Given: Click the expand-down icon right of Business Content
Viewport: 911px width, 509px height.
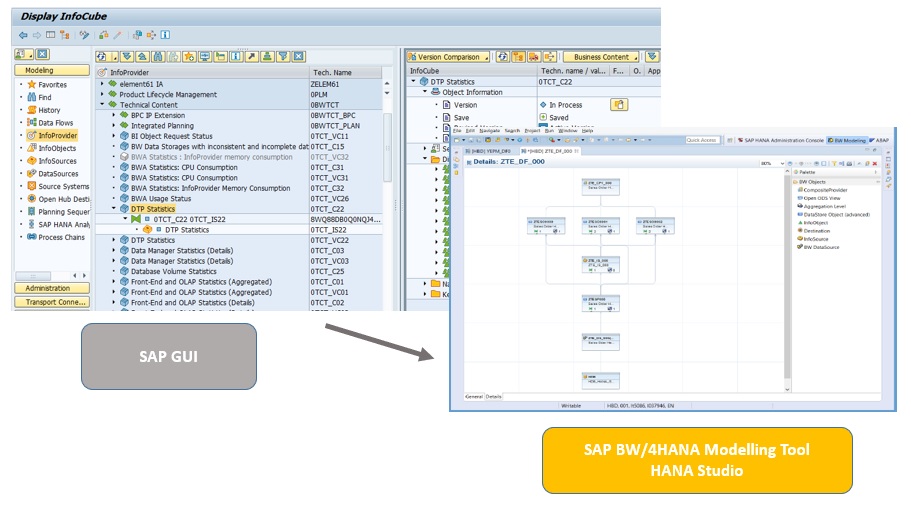Looking at the screenshot, I should tap(652, 56).
